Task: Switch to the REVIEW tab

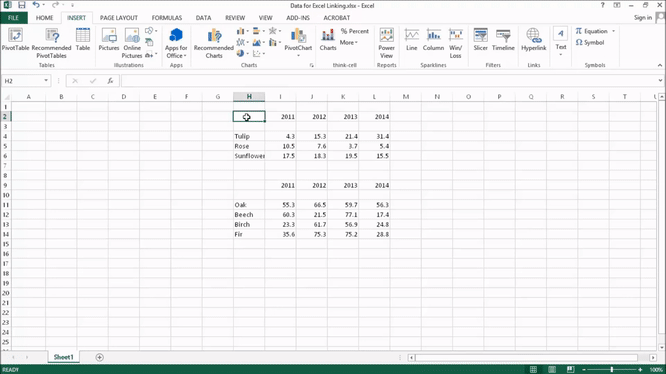Action: tap(235, 18)
